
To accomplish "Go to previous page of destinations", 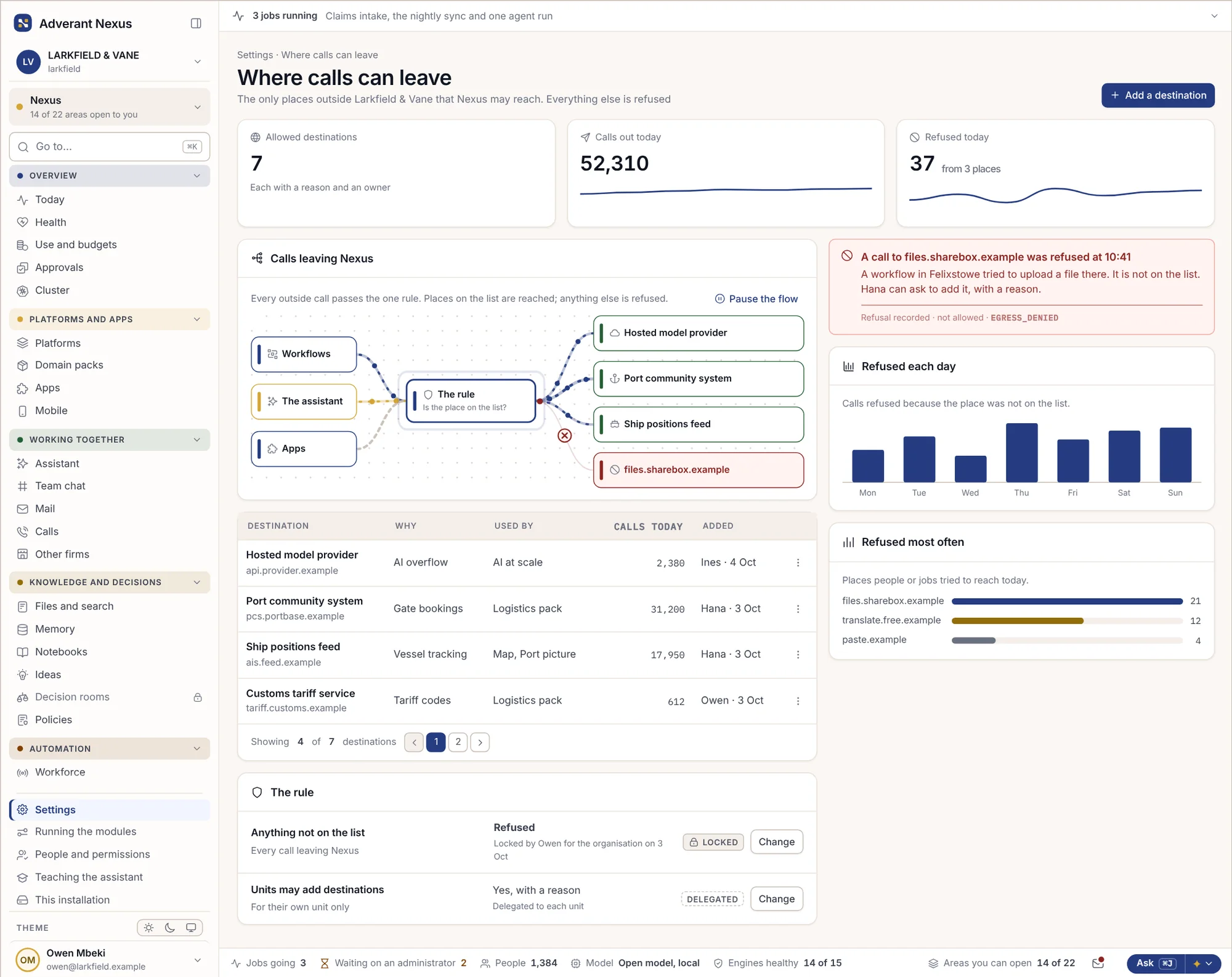I will [414, 742].
